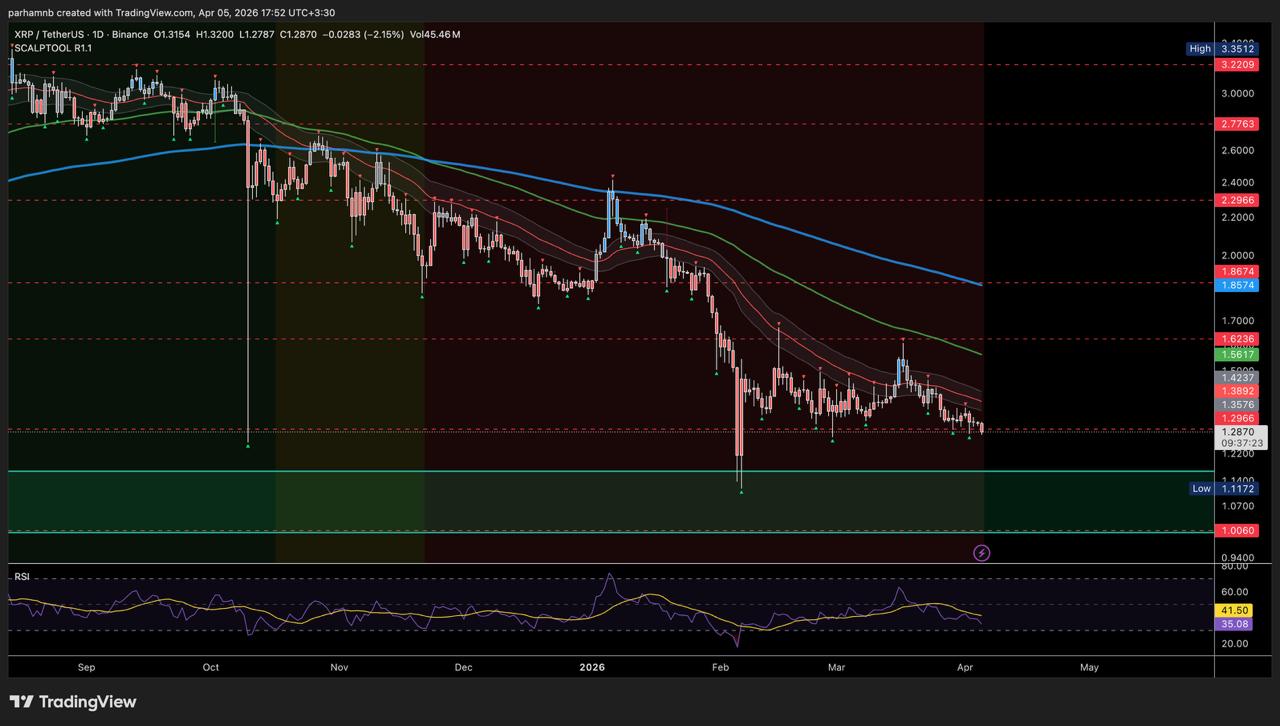Image resolution: width=1280 pixels, height=726 pixels.
Task: Click the purple lightning bolt icon
Action: [981, 553]
